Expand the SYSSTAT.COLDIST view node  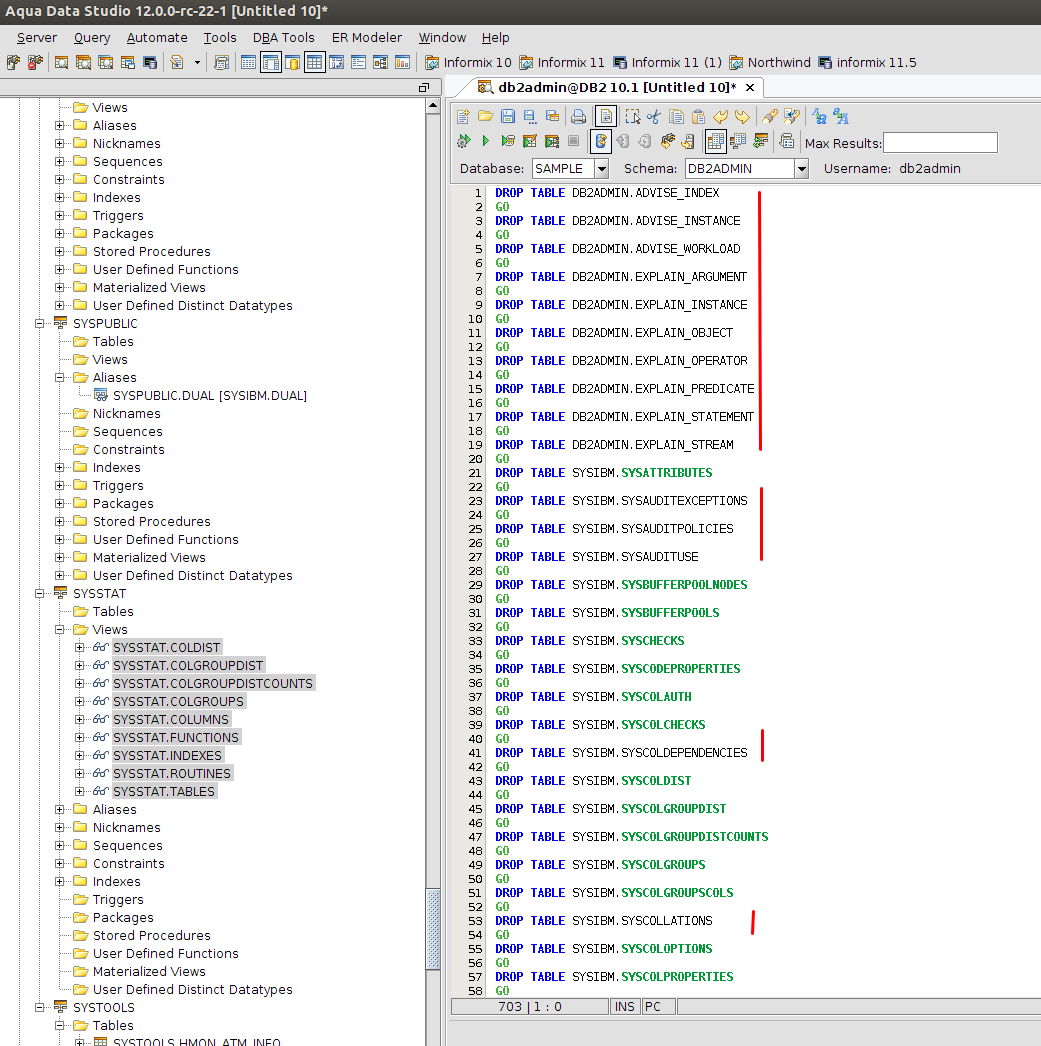80,648
